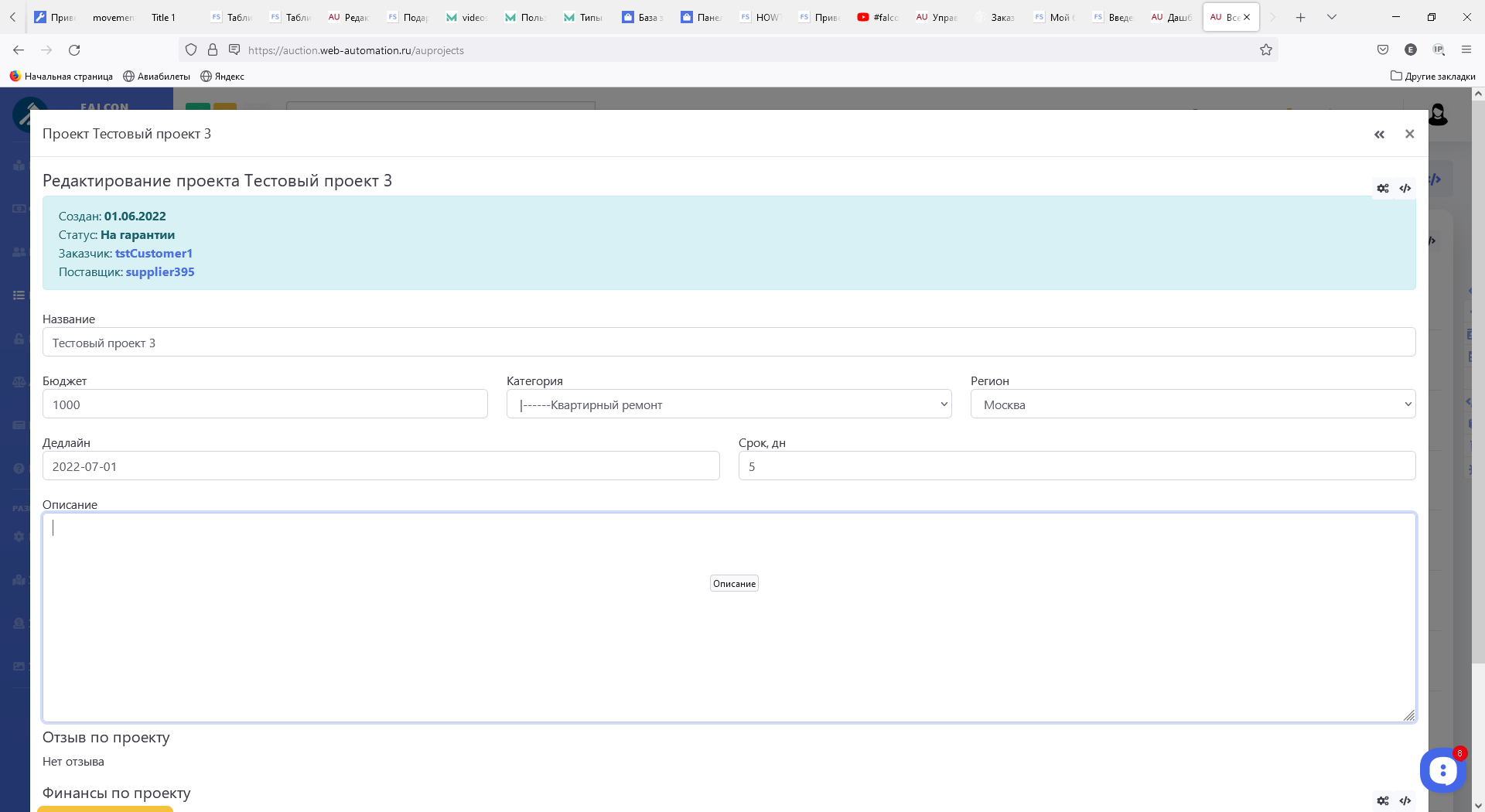
Task: Click code icon above info panel
Action: [1405, 189]
